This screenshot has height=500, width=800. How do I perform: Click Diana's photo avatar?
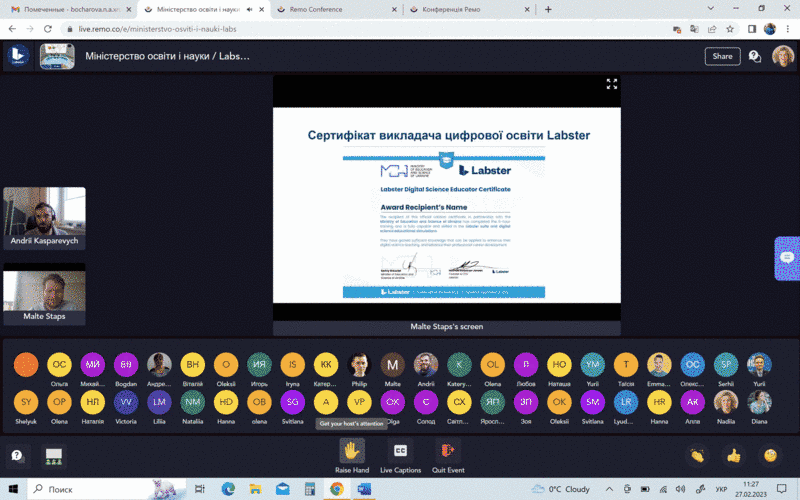tap(759, 402)
